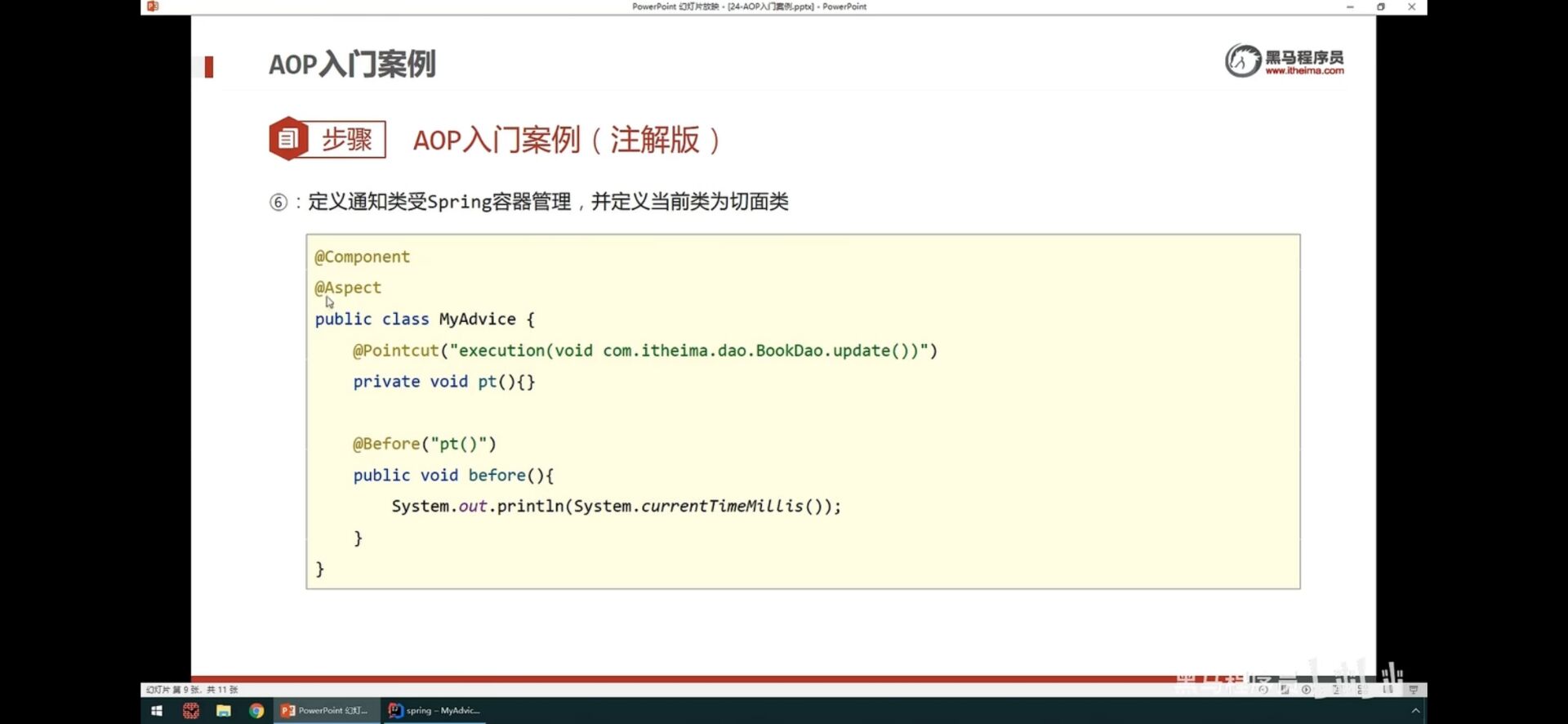Click the @Component annotation line

pos(363,257)
